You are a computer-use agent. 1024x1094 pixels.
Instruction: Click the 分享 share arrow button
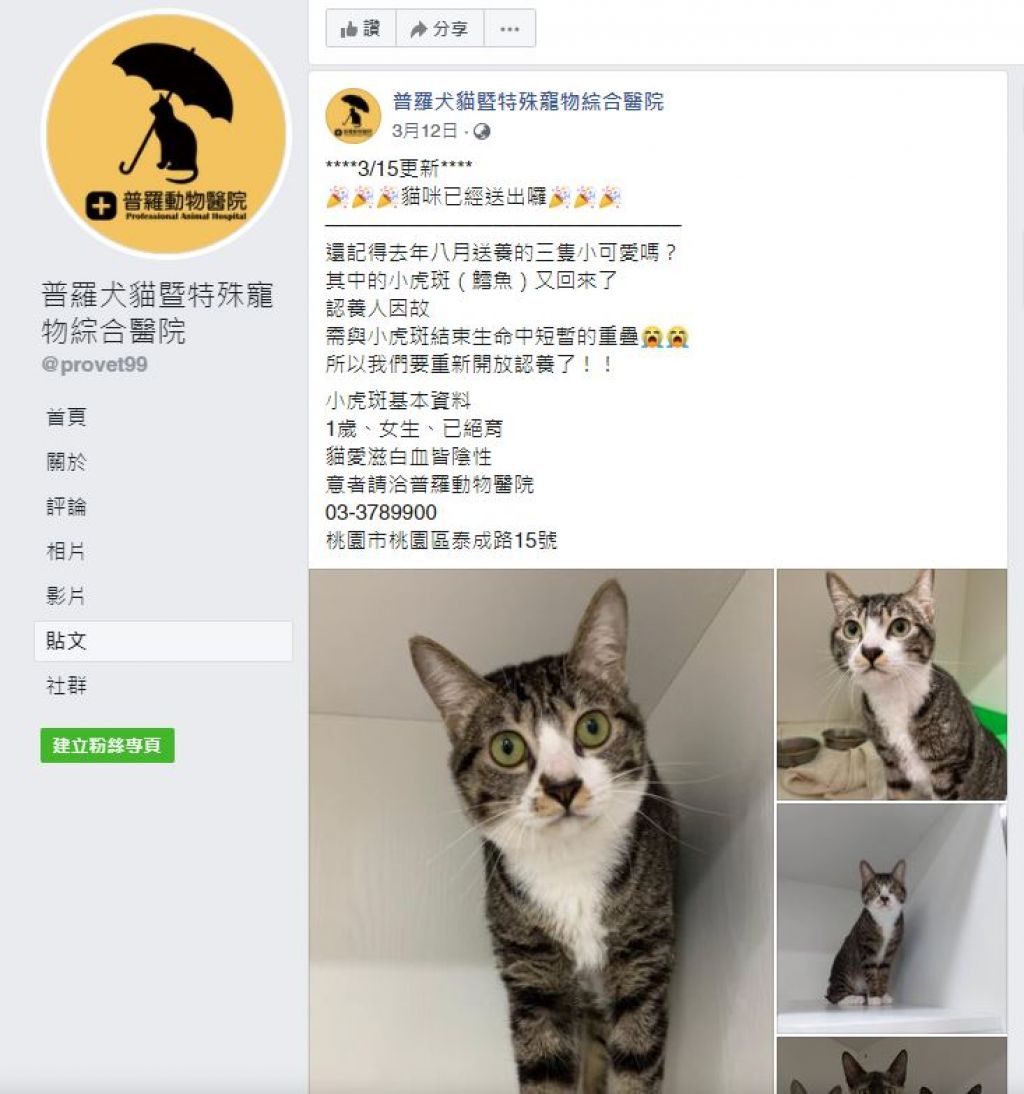pyautogui.click(x=439, y=29)
